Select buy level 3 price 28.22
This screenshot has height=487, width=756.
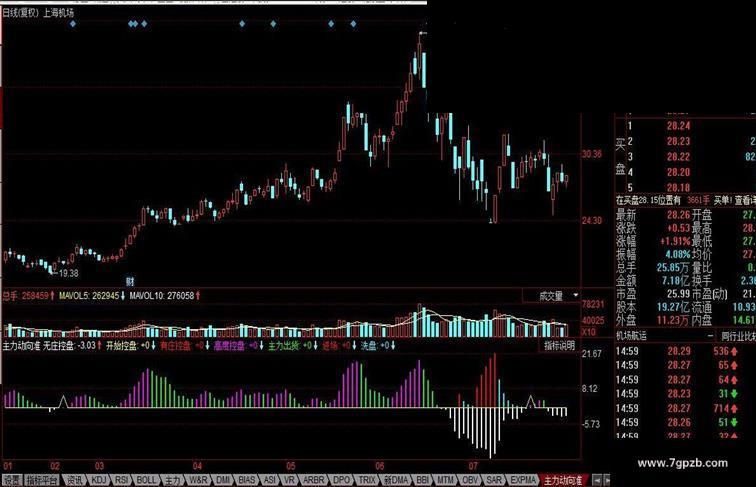point(678,157)
